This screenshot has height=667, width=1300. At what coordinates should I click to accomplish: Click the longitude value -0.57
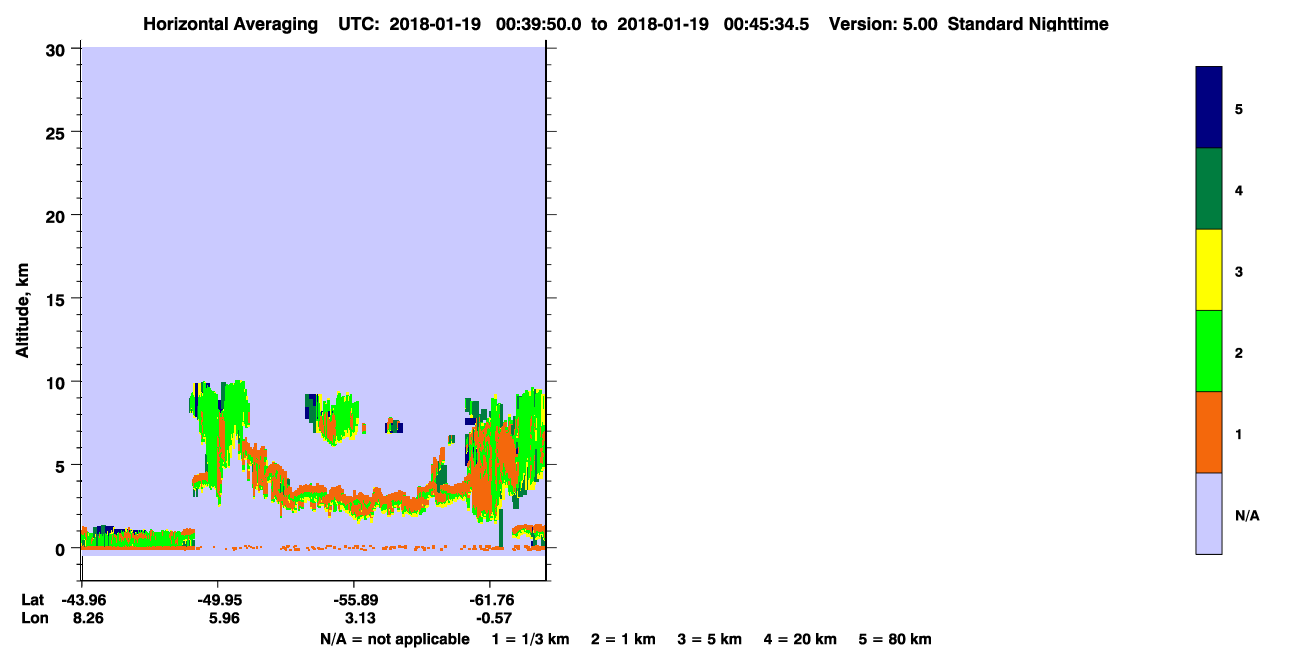493,618
